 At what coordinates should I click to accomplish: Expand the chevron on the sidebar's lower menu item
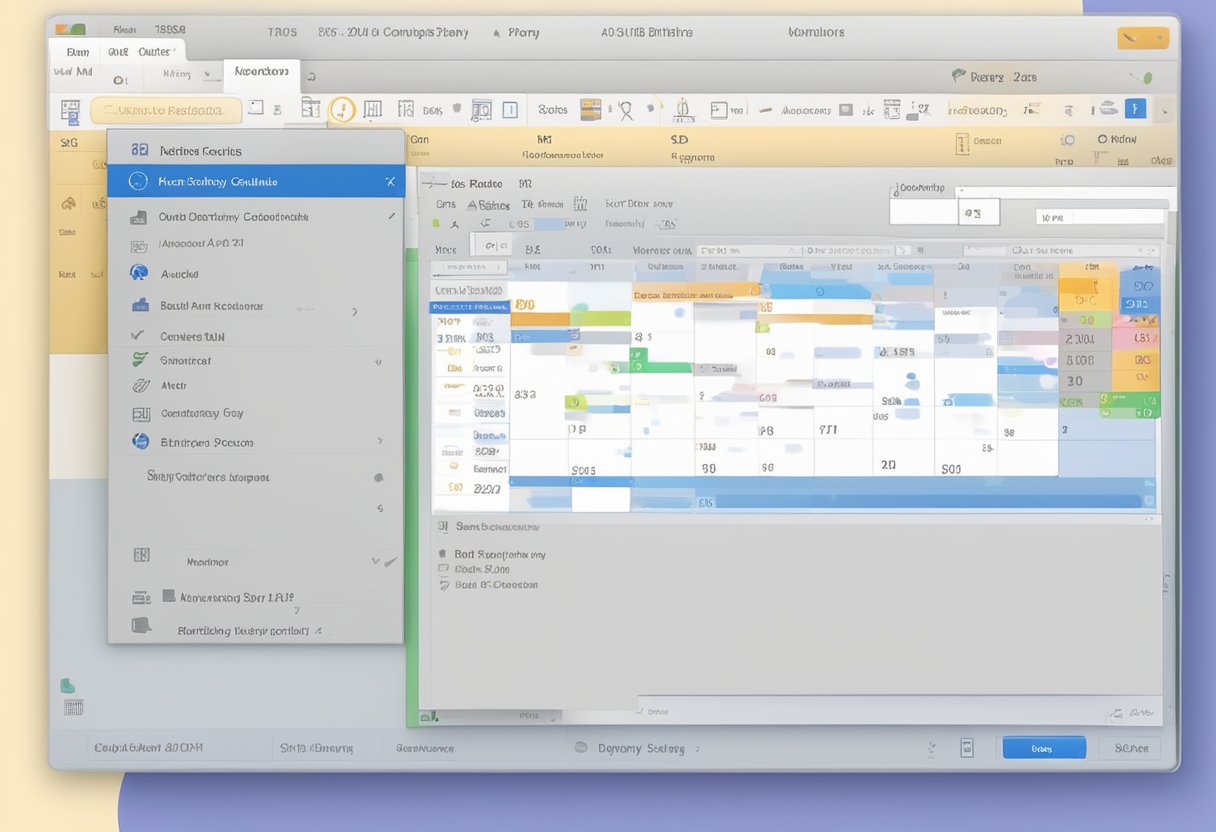coord(376,561)
